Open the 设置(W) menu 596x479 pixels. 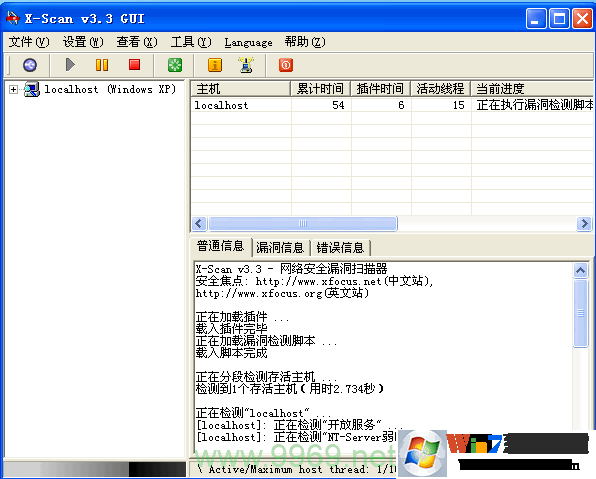(83, 42)
